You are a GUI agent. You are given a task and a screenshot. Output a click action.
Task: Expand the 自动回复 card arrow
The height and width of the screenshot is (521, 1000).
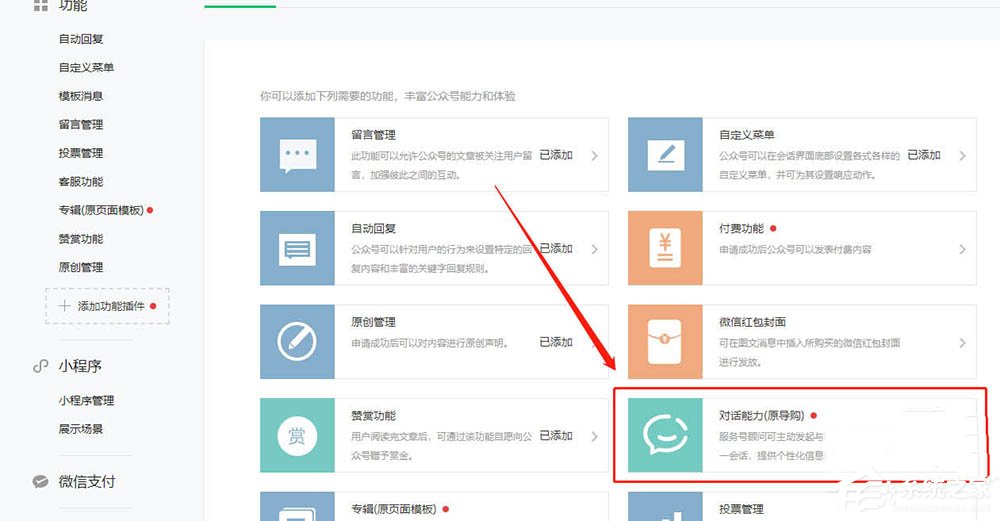(594, 249)
